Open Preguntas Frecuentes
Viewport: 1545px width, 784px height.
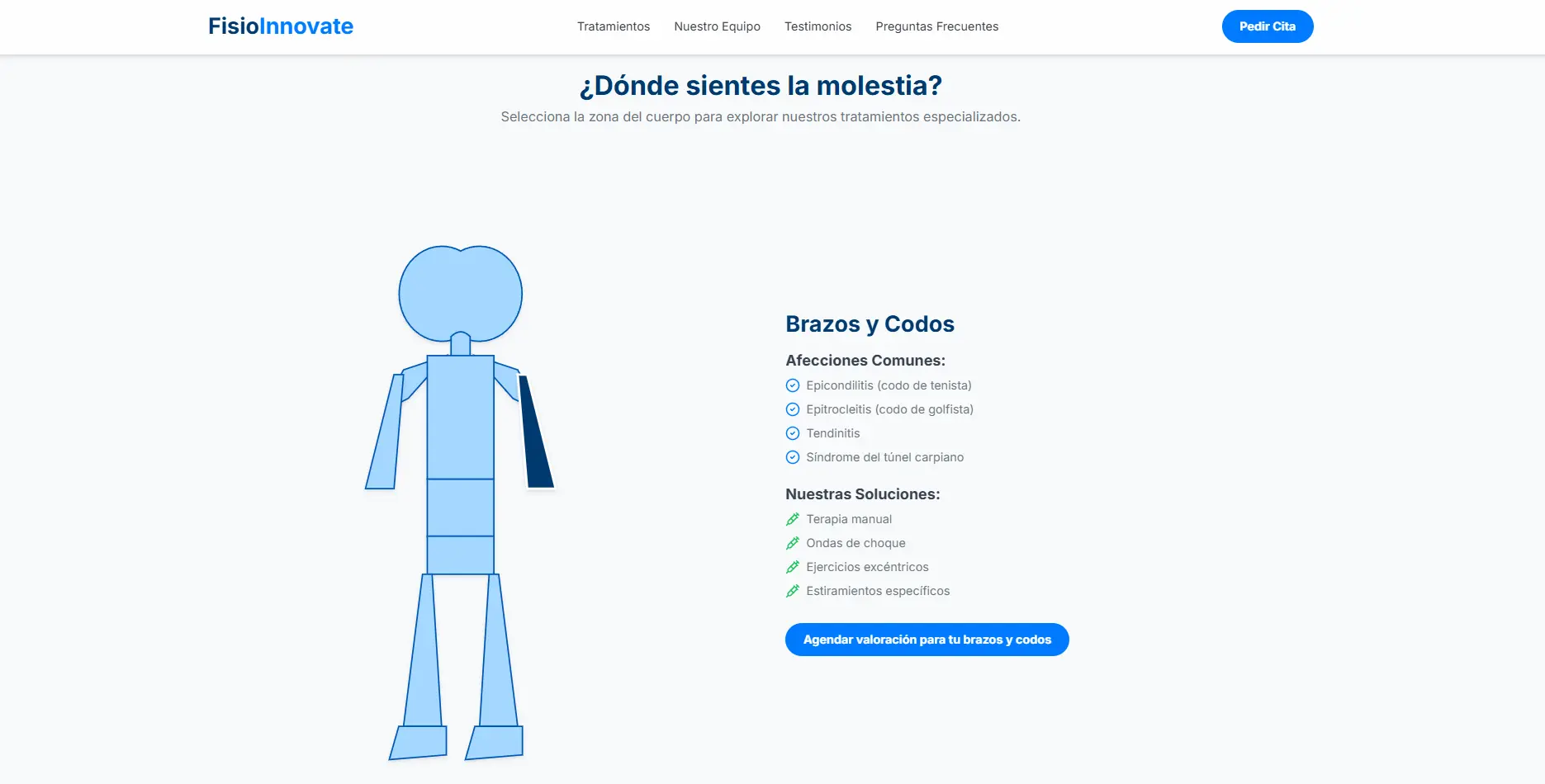[x=936, y=26]
